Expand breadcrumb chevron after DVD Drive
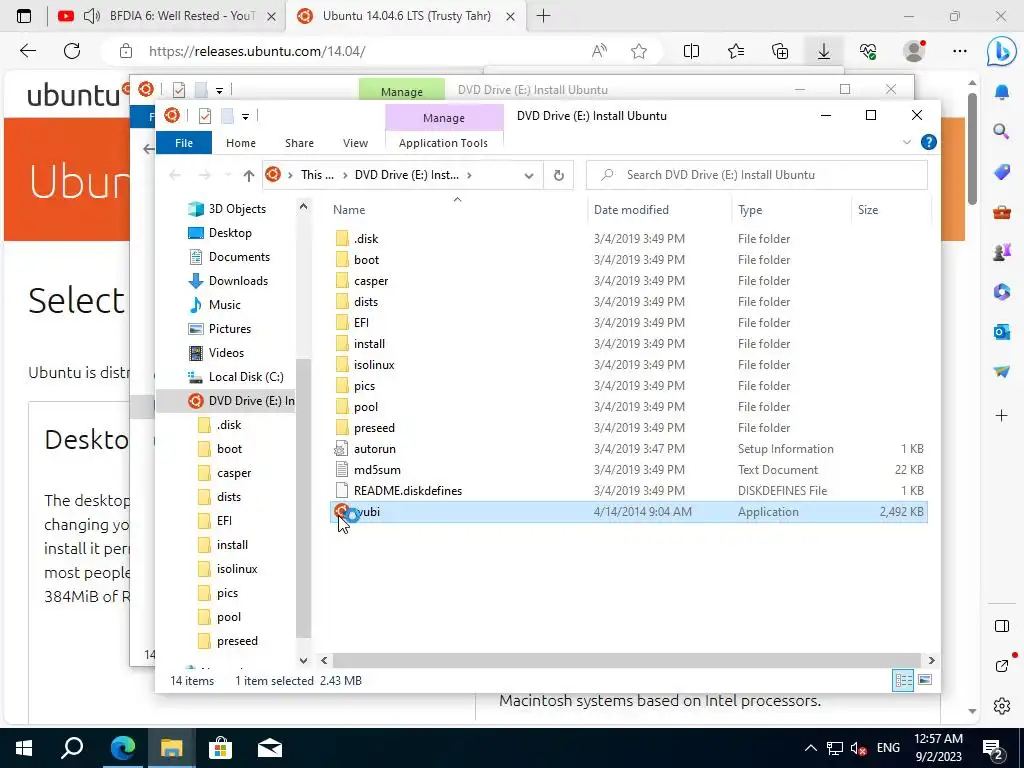The width and height of the screenshot is (1024, 768). pos(469,175)
